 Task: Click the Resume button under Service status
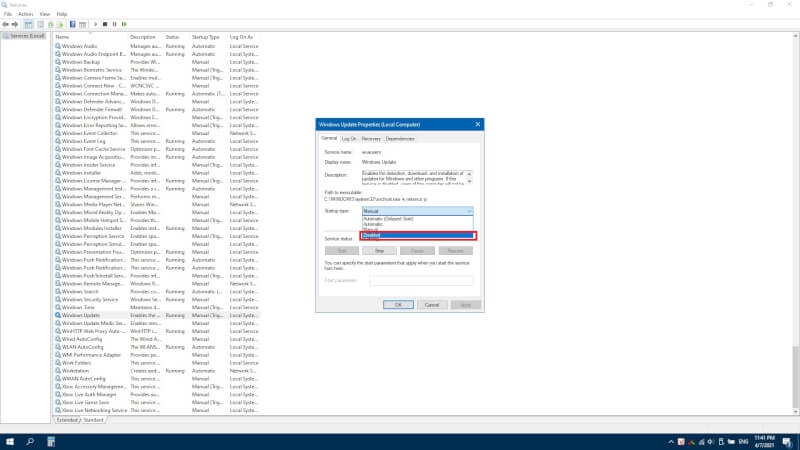click(456, 251)
